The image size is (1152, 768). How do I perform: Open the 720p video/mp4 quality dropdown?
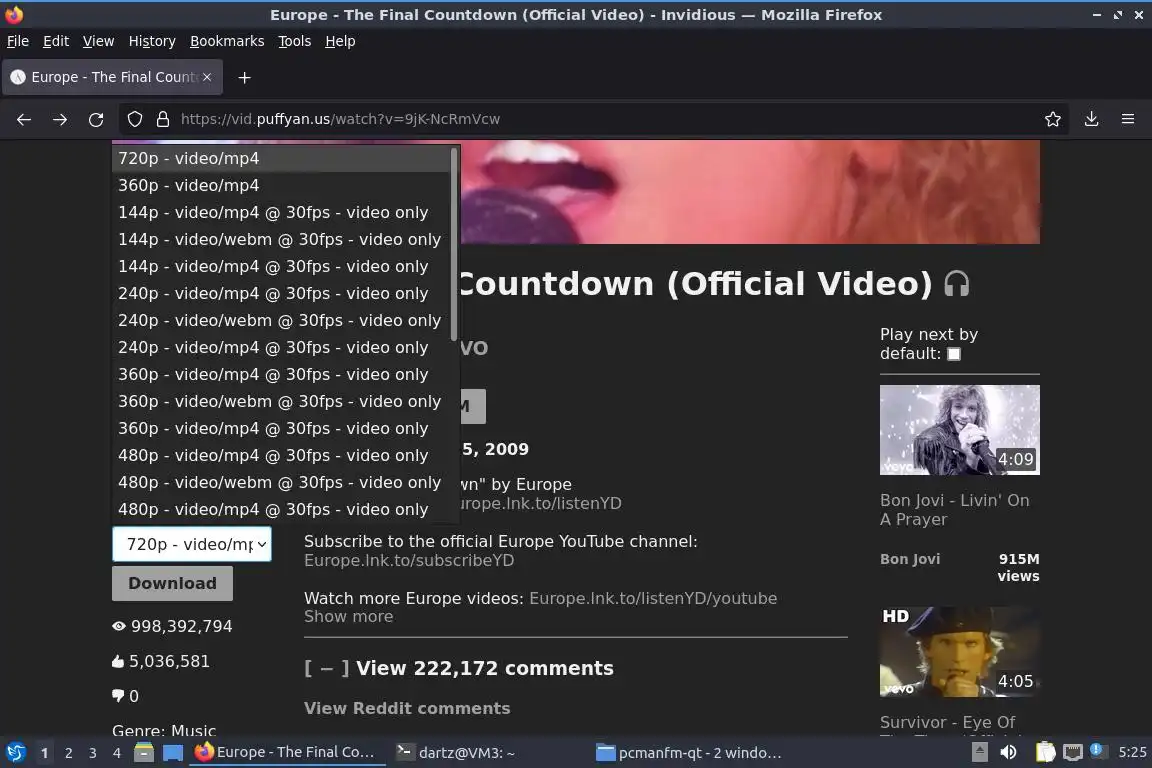[192, 545]
